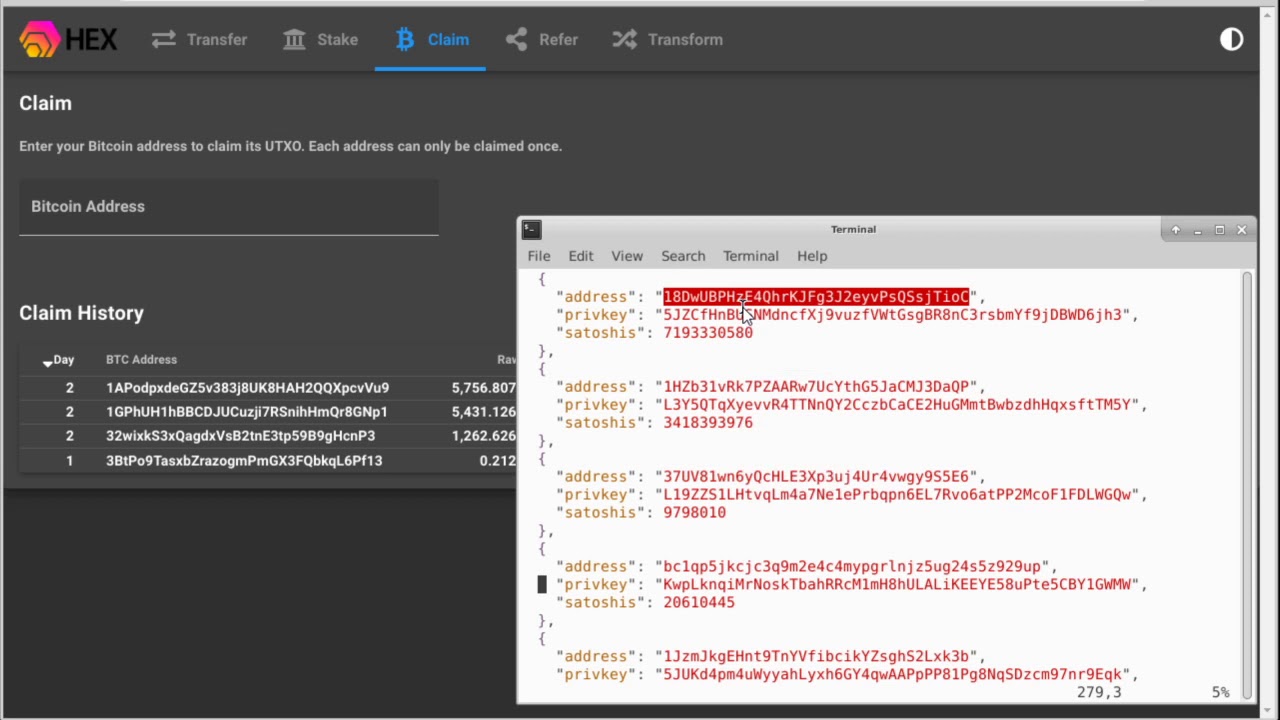Click the Terminal vertical scrollbar
Viewport: 1280px width, 720px height.
1247,484
